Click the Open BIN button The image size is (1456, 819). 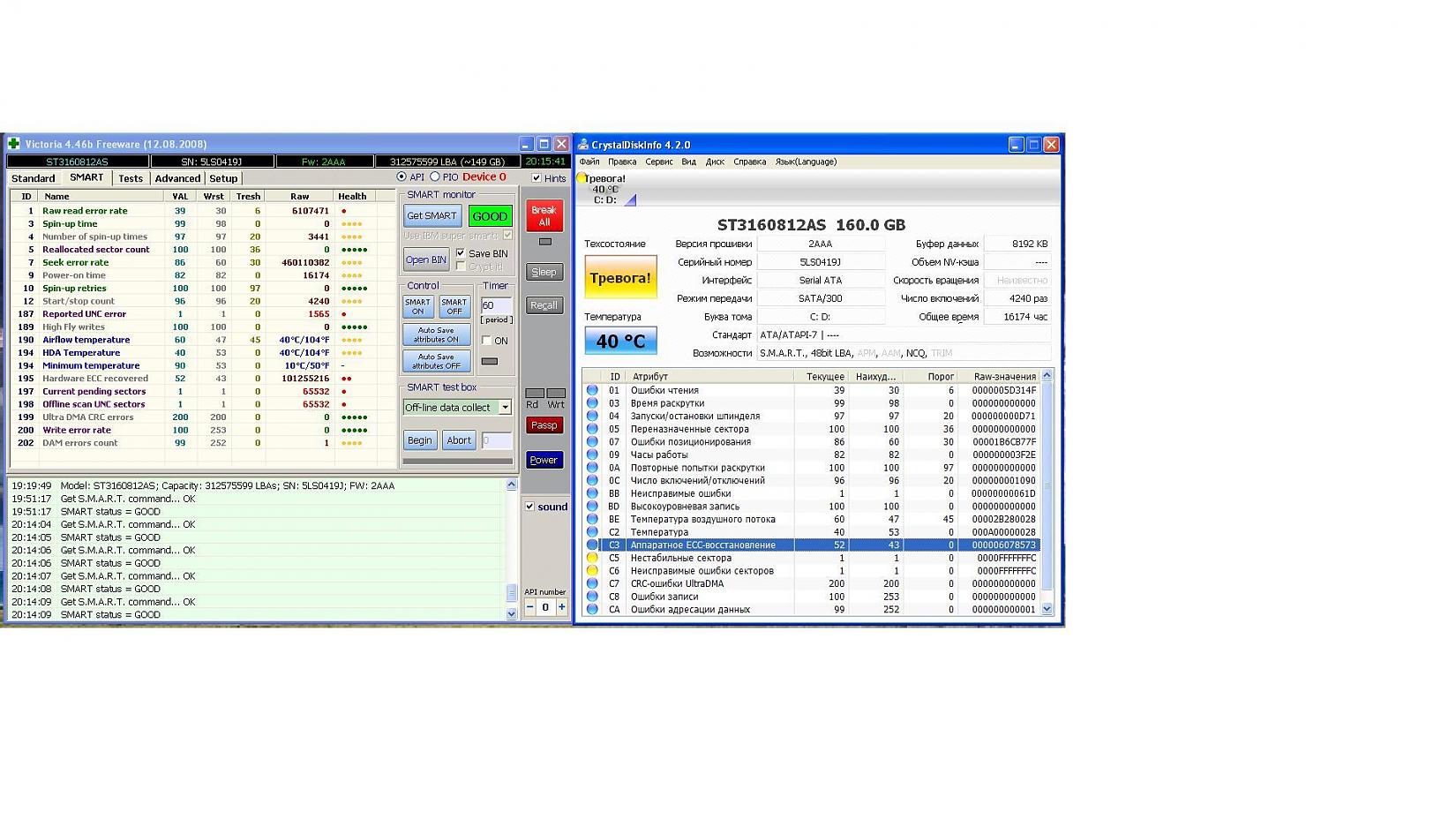coord(426,259)
